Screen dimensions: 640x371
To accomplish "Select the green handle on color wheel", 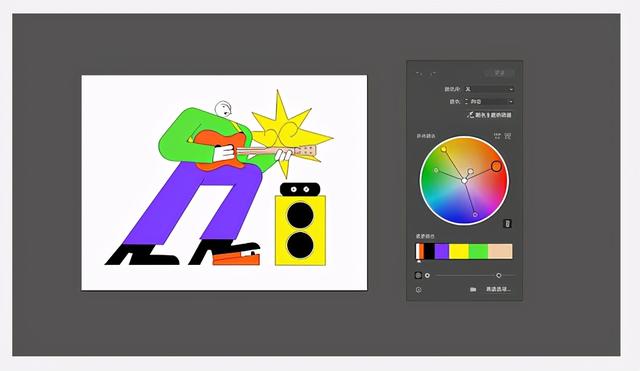I will tap(436, 170).
